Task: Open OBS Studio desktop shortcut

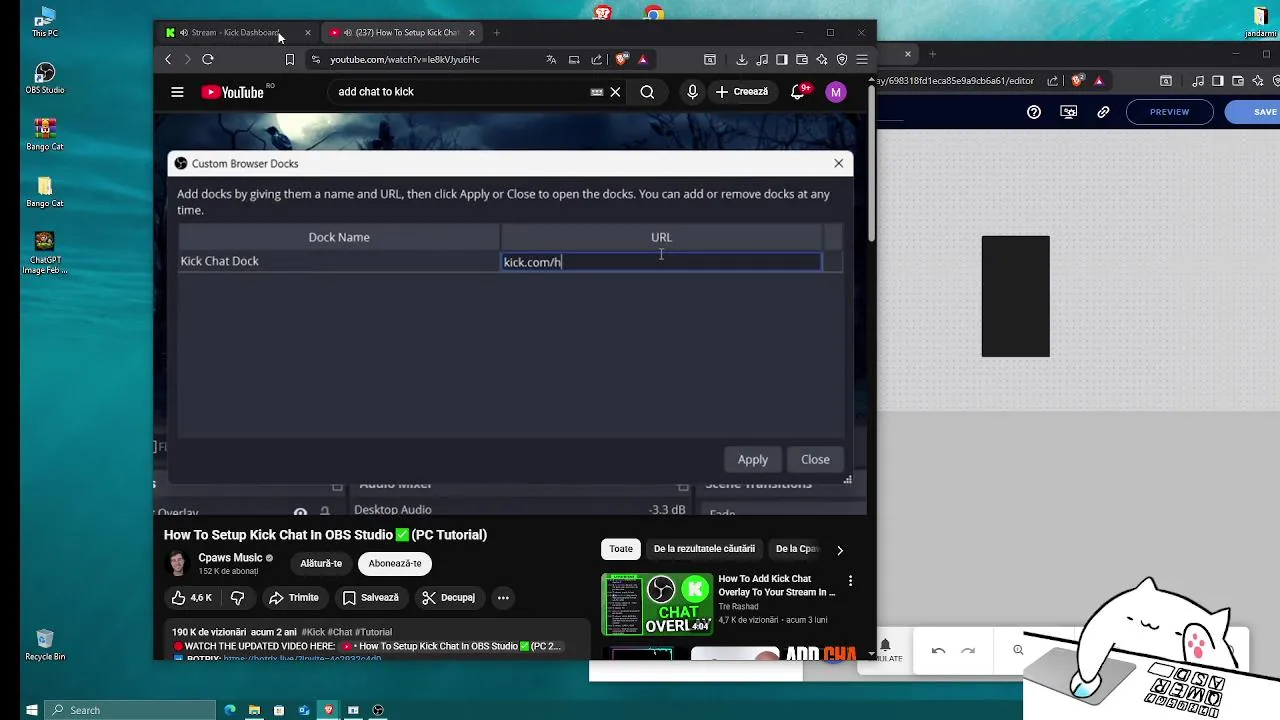Action: [44, 79]
